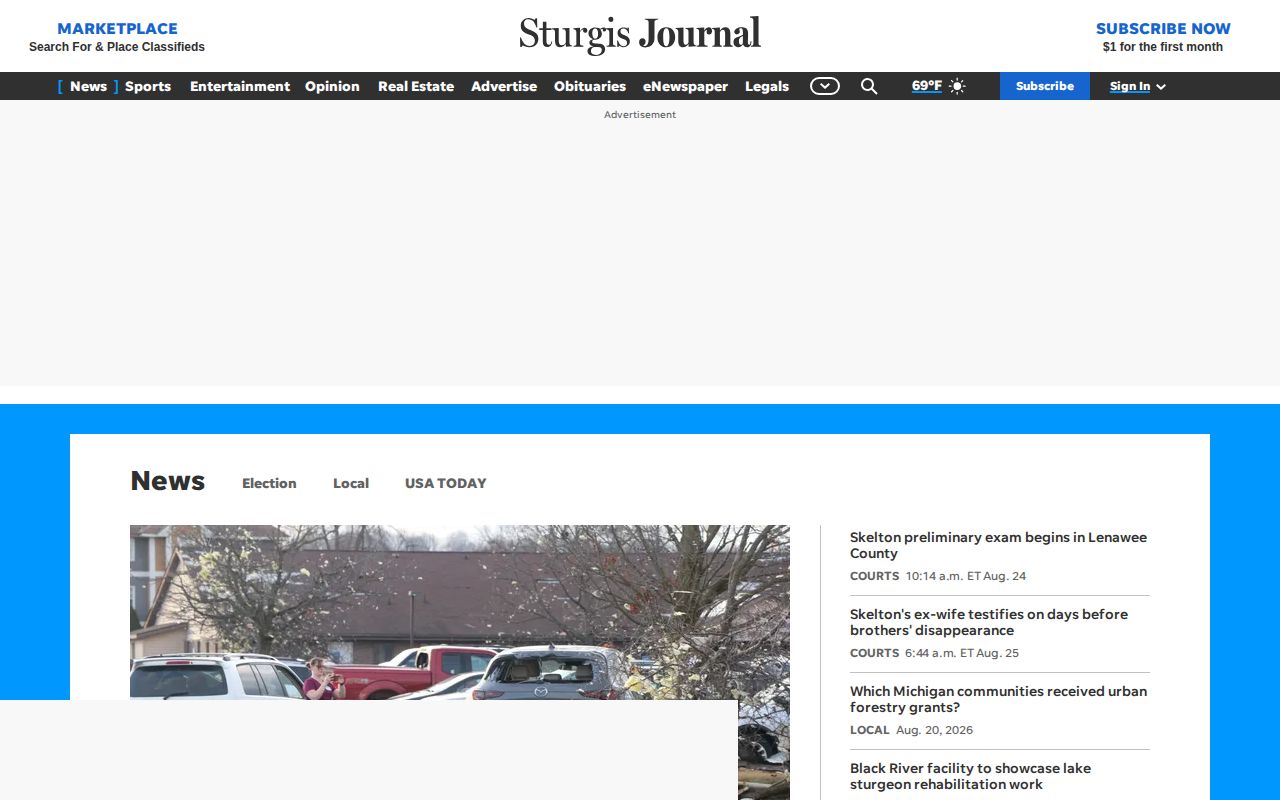Screen dimensions: 1280x800
Task: Select Real Estate in the navigation bar
Action: tap(416, 86)
